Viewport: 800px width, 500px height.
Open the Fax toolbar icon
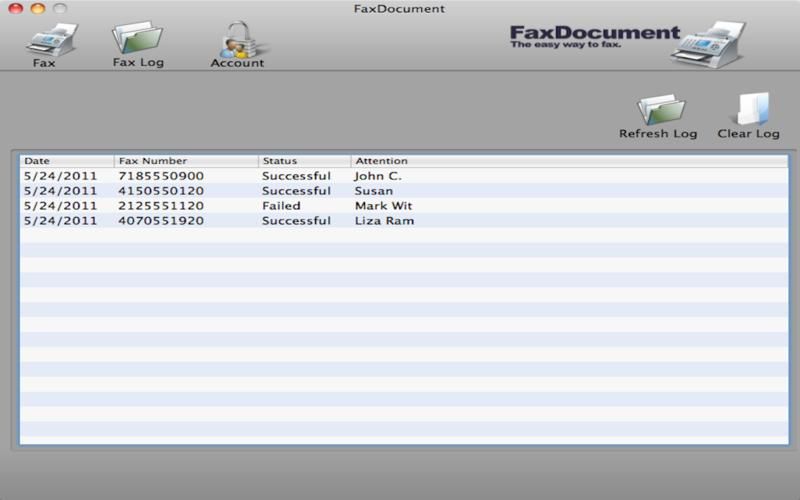pyautogui.click(x=51, y=40)
